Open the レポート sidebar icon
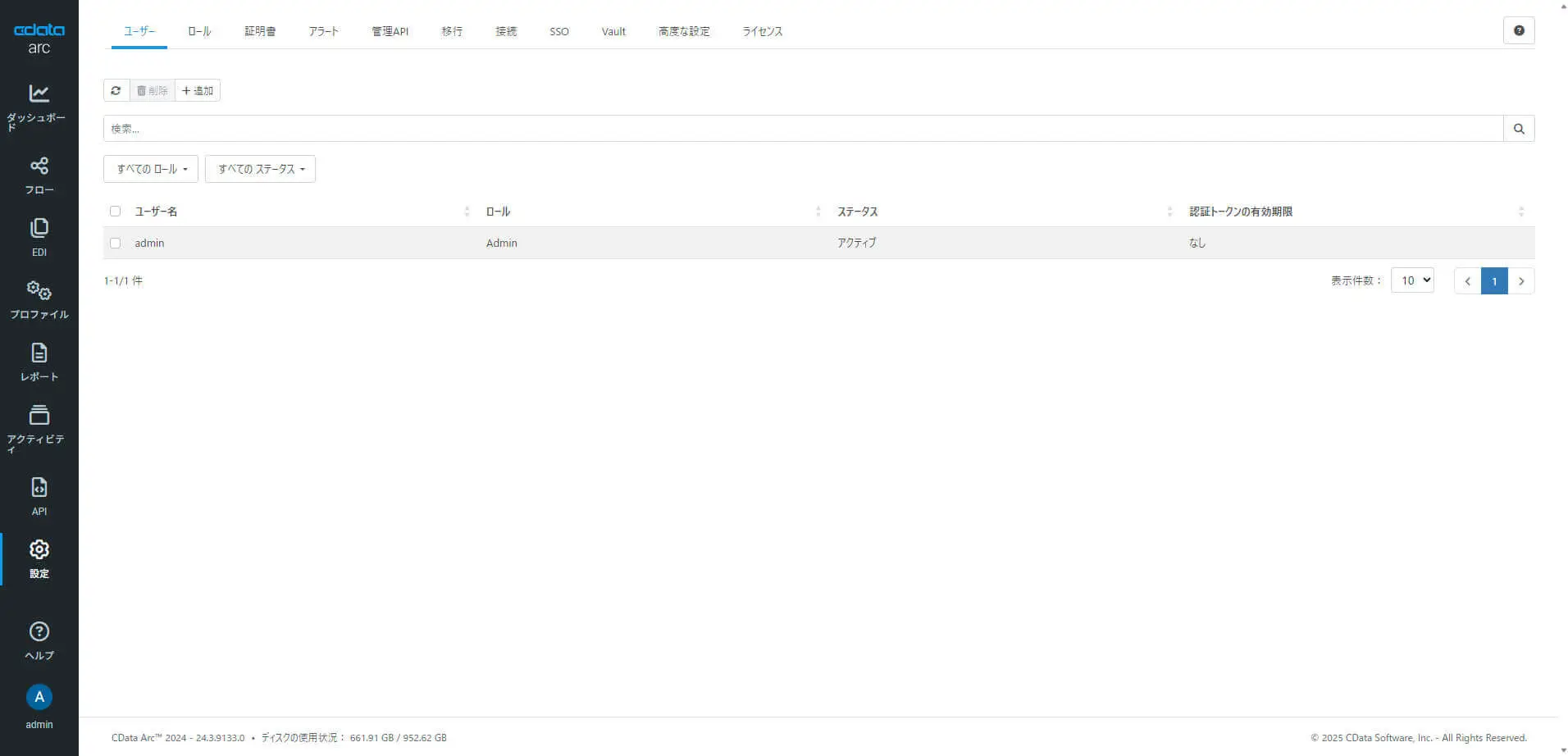Screen dimensions: 1568x756 pyautogui.click(x=39, y=353)
